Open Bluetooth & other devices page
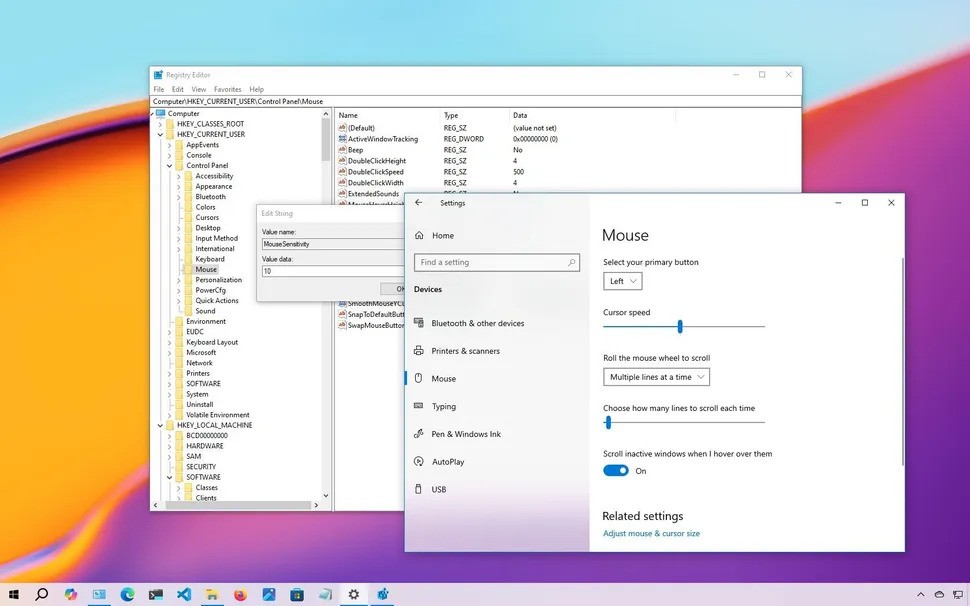Screen dimensions: 970x606 pyautogui.click(x=477, y=324)
